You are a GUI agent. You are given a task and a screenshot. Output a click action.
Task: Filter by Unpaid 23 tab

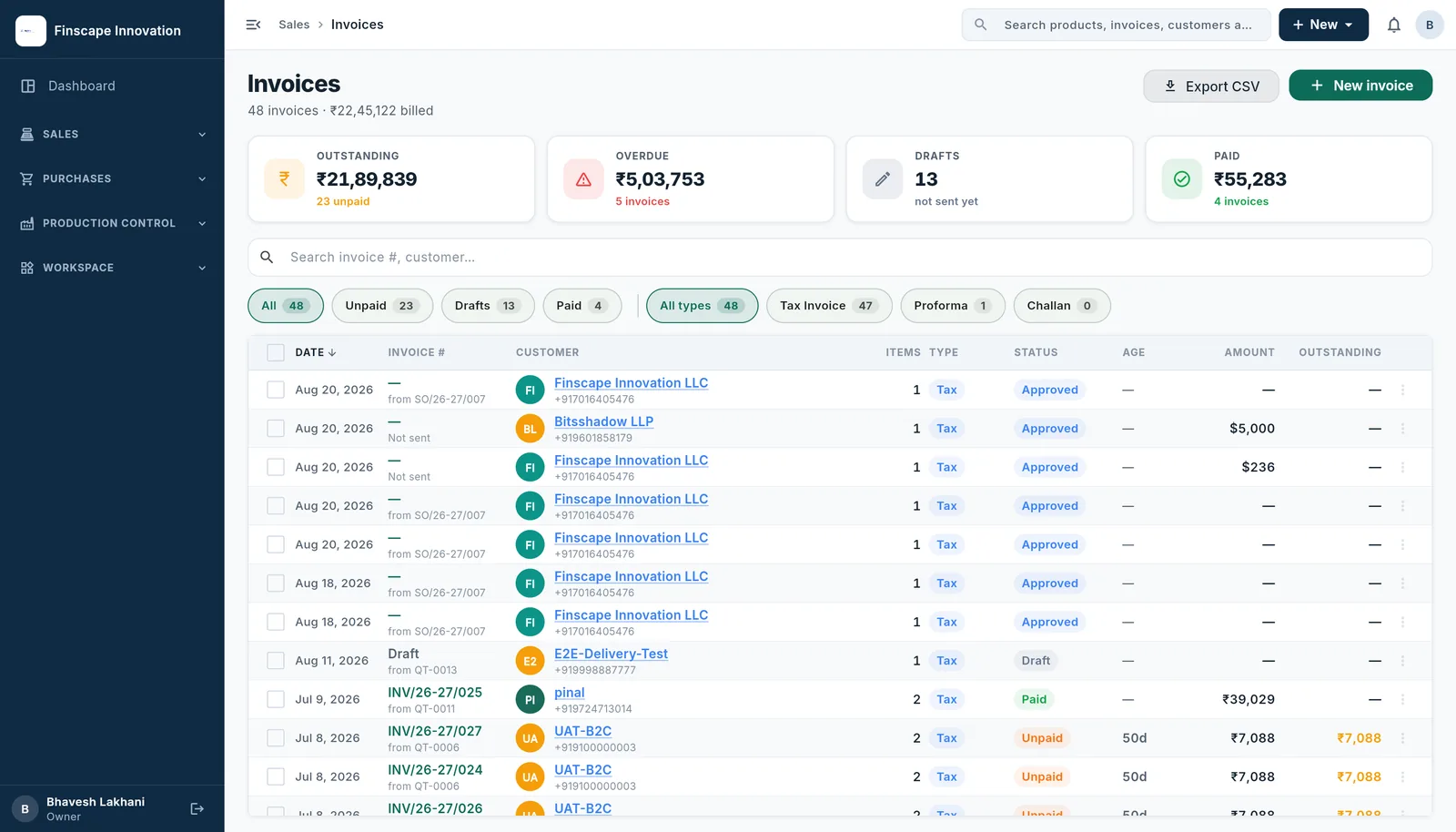[382, 306]
